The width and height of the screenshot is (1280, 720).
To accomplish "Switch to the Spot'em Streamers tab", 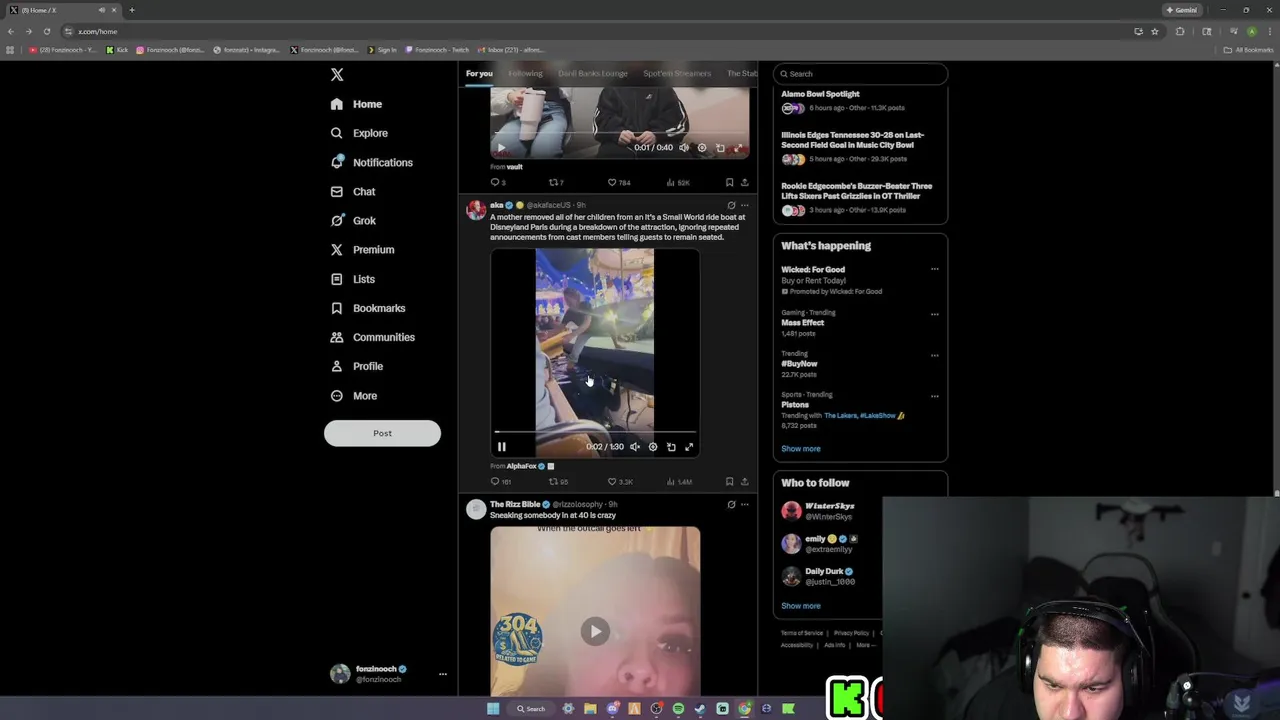I will [677, 73].
